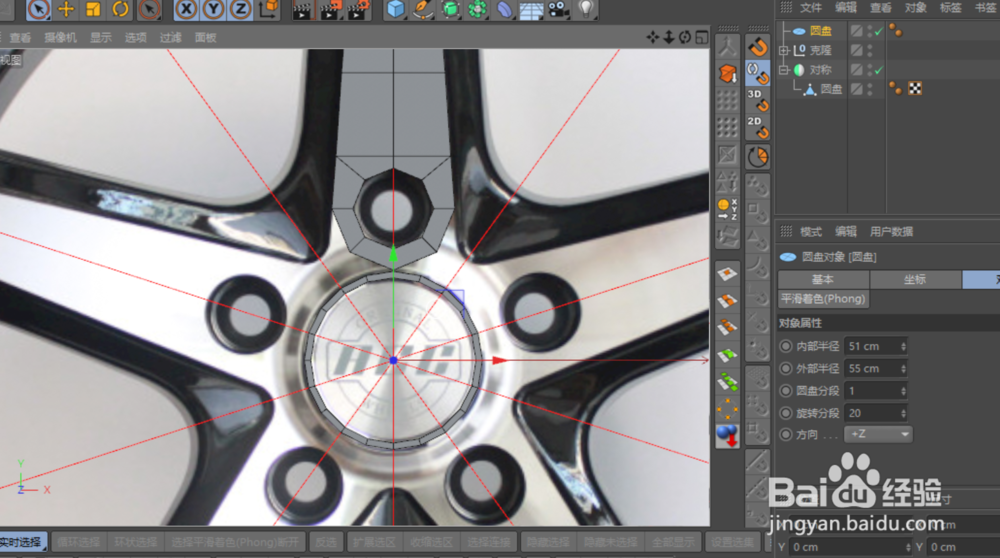Toggle 外部半径 animation dot

click(786, 369)
